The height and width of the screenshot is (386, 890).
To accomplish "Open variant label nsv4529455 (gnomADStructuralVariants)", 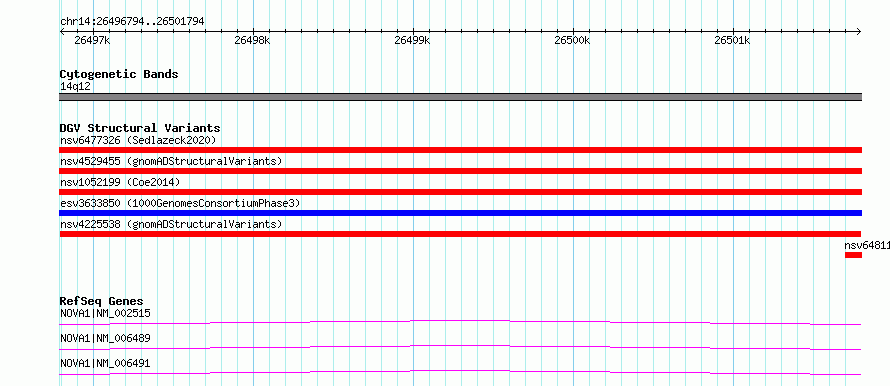I will 171,161.
